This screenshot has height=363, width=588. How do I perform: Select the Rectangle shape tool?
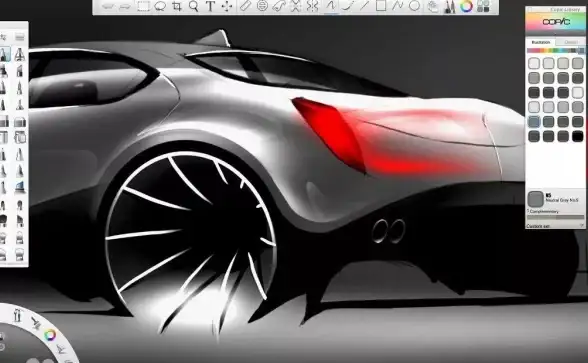pos(381,6)
